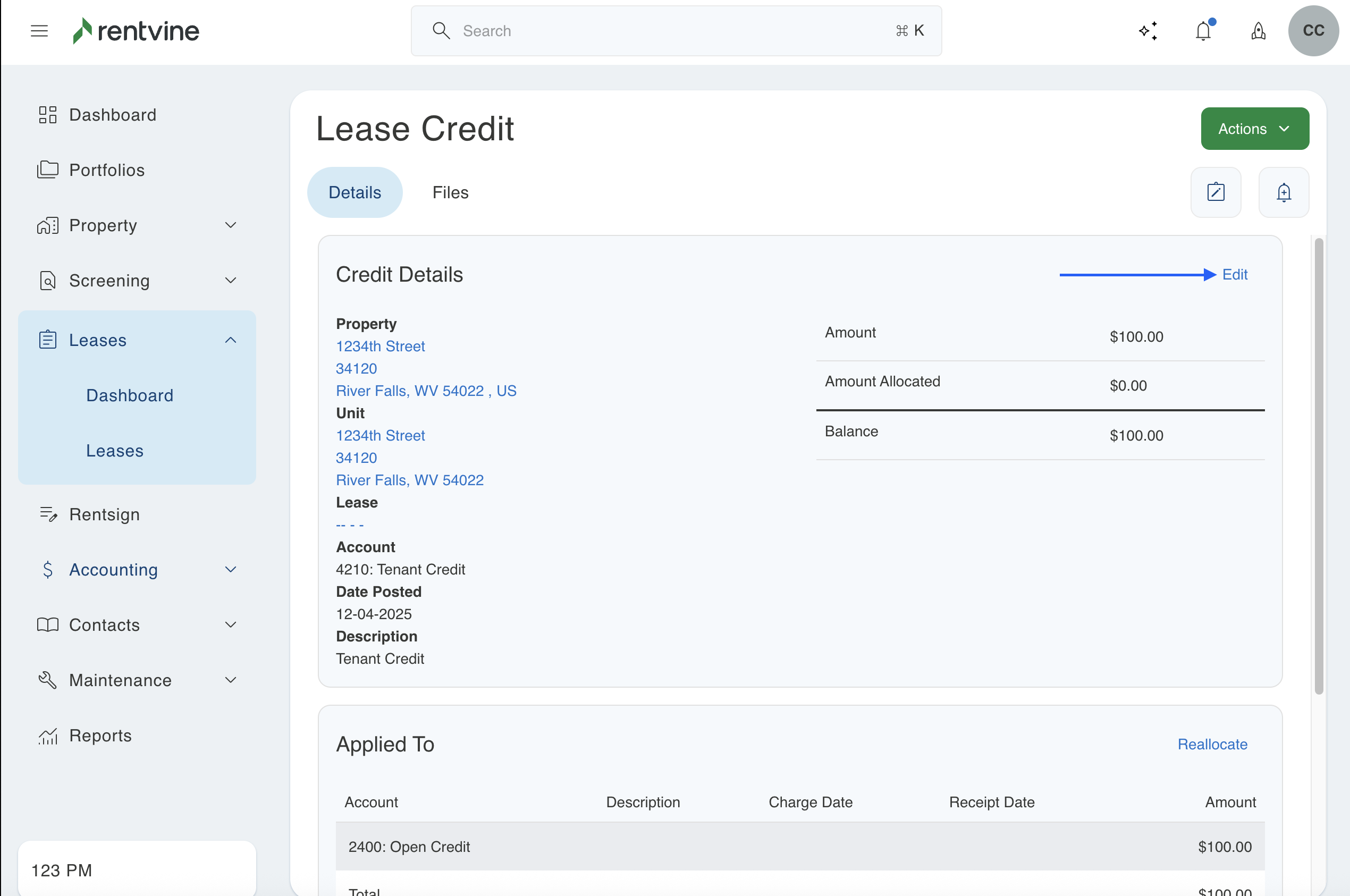Open the hamburger menu icon

pos(39,31)
